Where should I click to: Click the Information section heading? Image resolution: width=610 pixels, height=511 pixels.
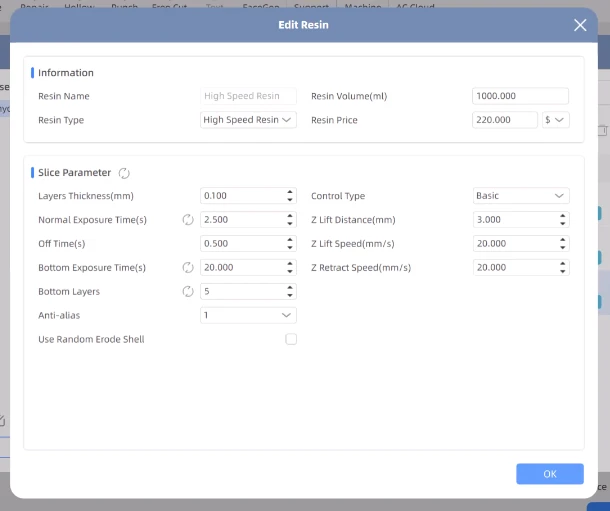[66, 73]
